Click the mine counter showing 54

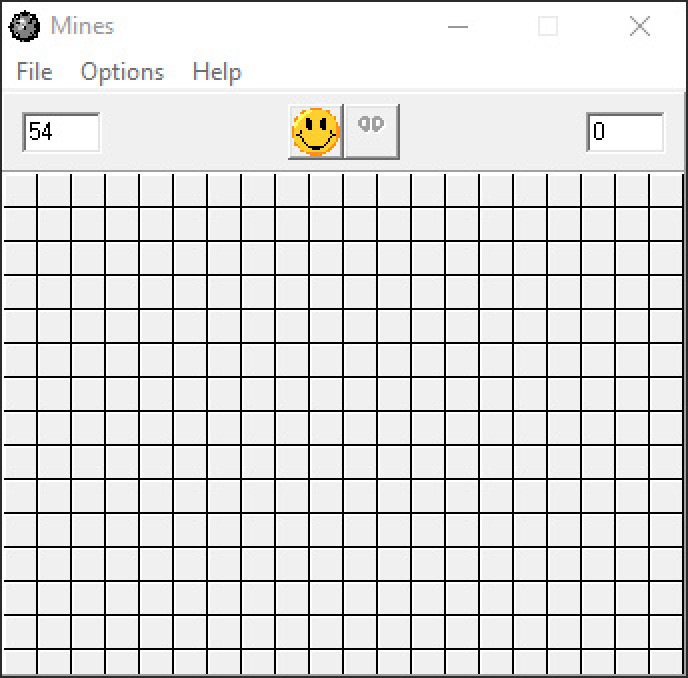coord(61,132)
